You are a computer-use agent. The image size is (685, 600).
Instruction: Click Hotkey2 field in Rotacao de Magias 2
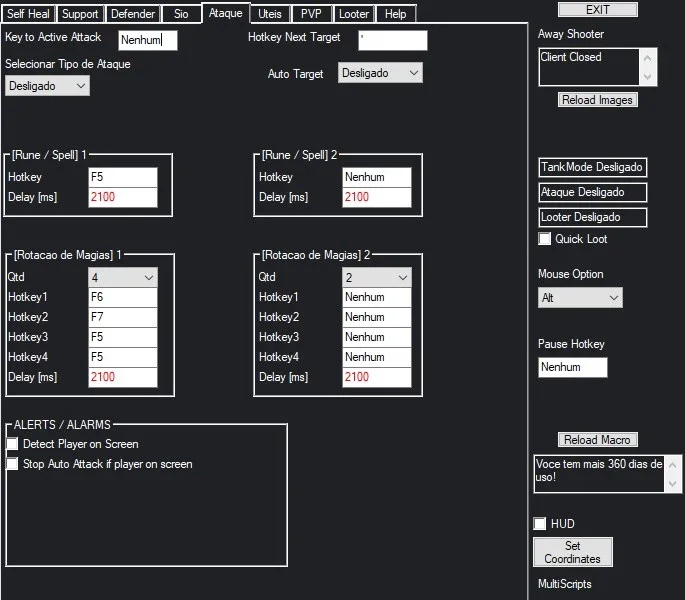pyautogui.click(x=377, y=317)
